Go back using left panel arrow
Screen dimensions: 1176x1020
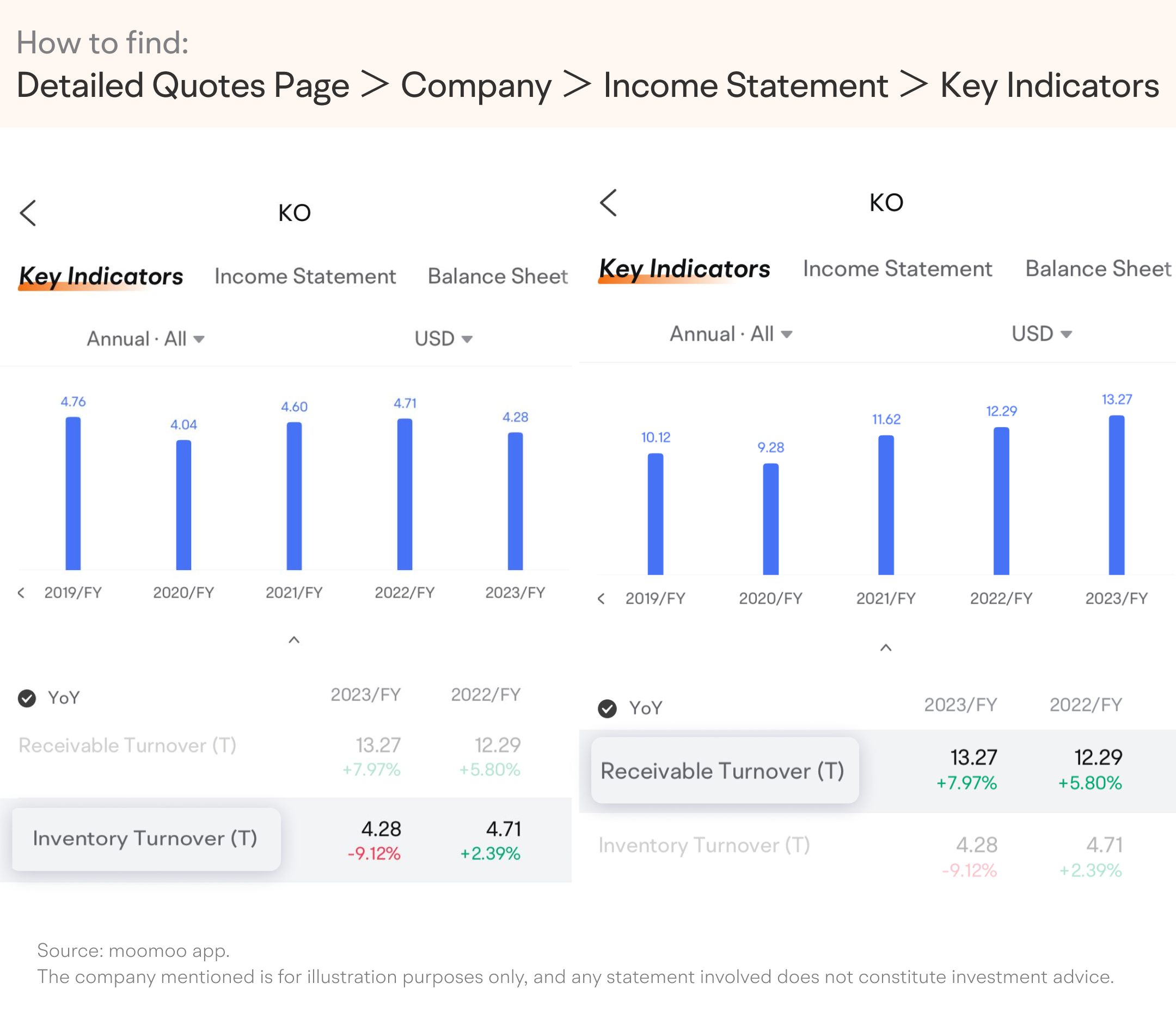coord(28,213)
